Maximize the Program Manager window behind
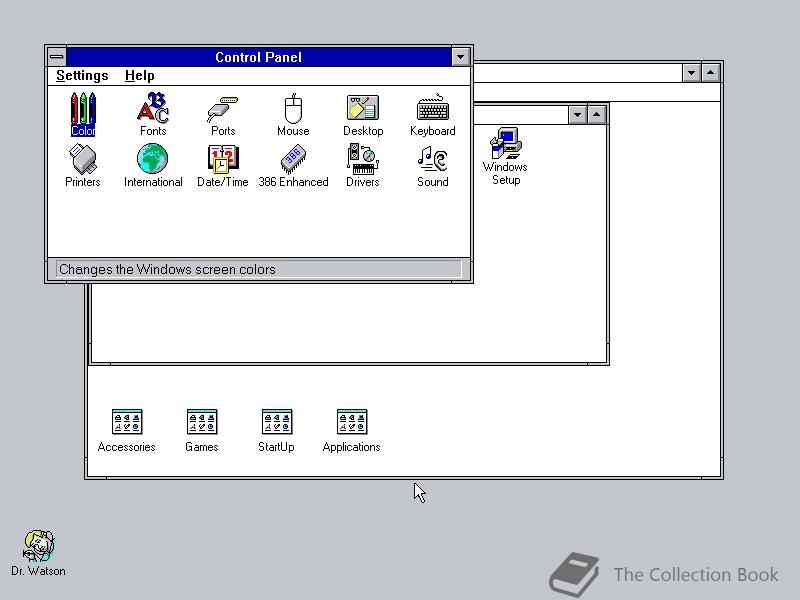This screenshot has width=800, height=600. coord(711,73)
